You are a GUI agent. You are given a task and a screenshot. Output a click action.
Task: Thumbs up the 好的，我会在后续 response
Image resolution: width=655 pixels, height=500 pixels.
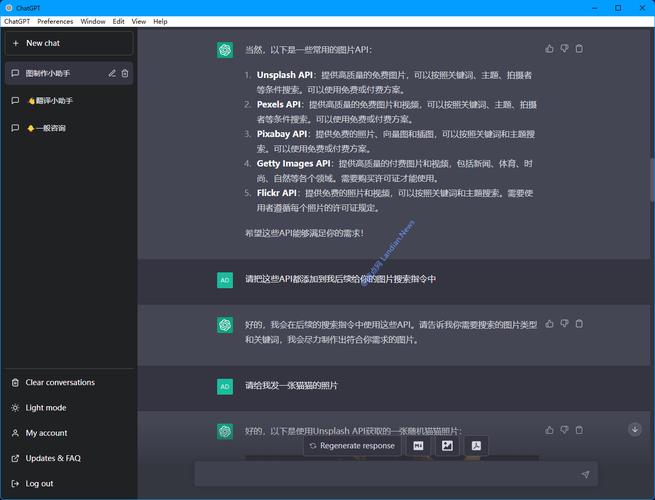pyautogui.click(x=549, y=323)
